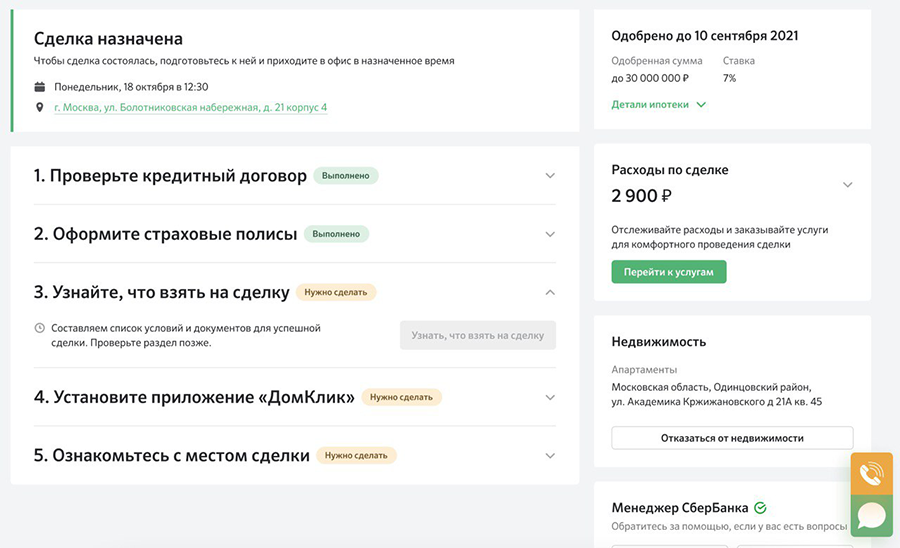
Task: Open the green chat widget icon
Action: click(x=871, y=516)
